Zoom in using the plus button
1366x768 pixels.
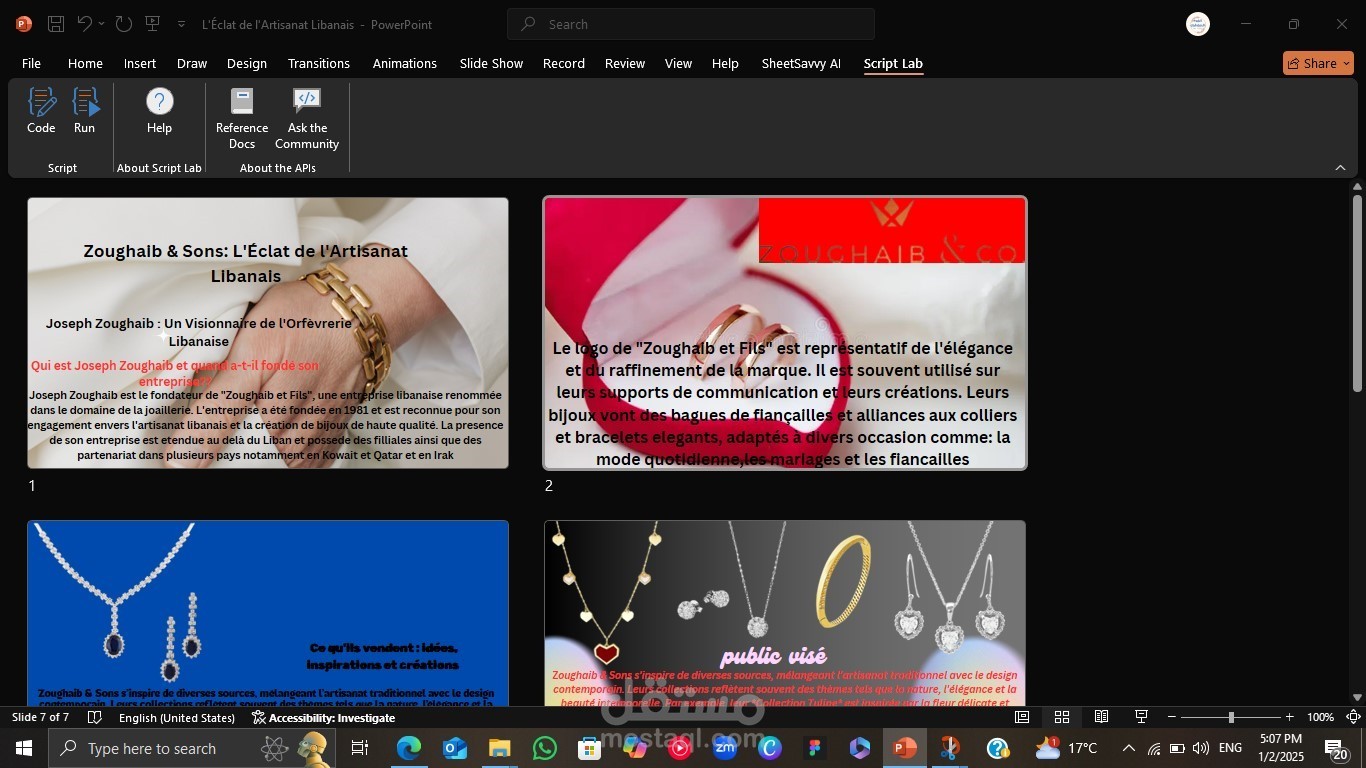coord(1290,717)
